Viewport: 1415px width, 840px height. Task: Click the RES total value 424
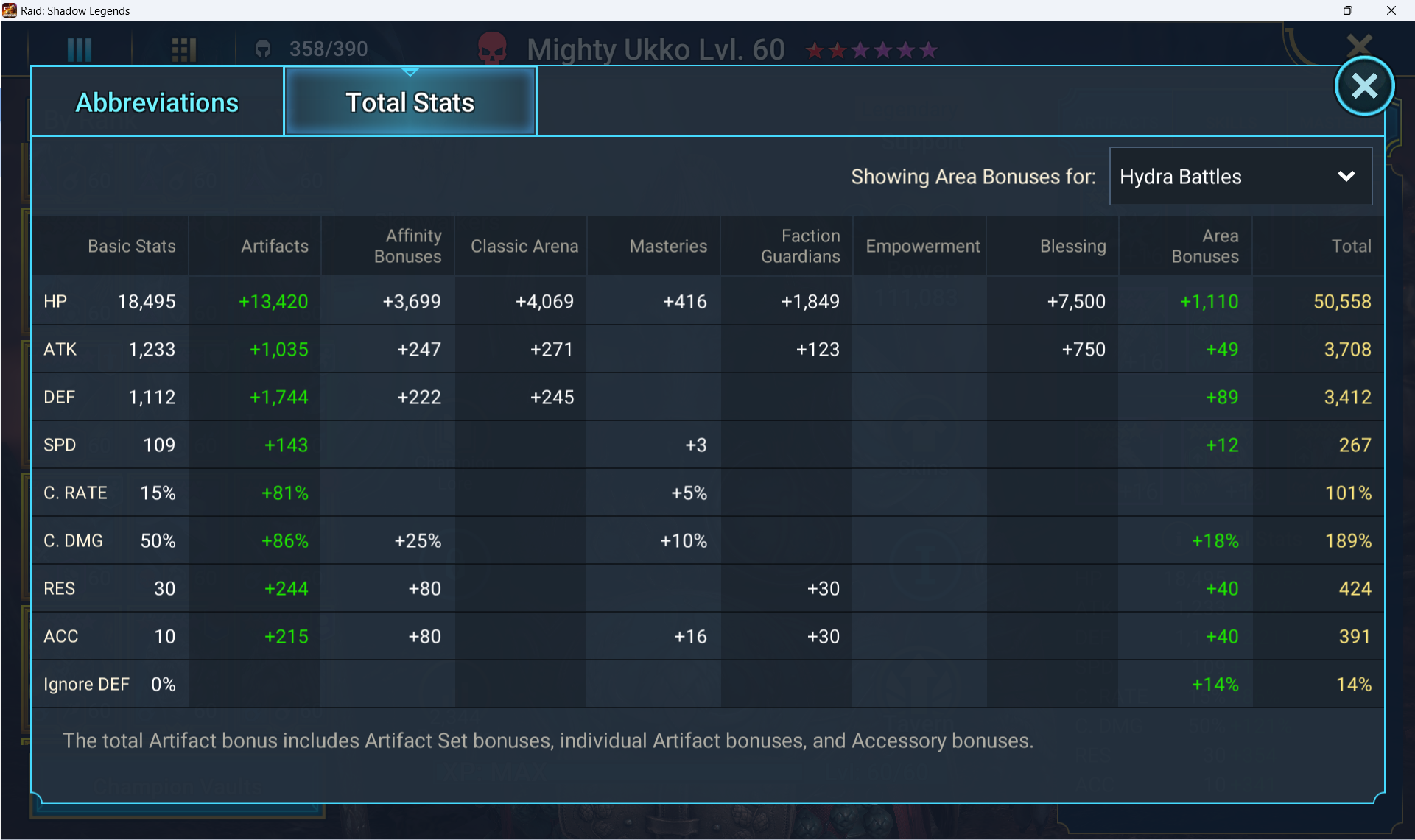[1355, 588]
